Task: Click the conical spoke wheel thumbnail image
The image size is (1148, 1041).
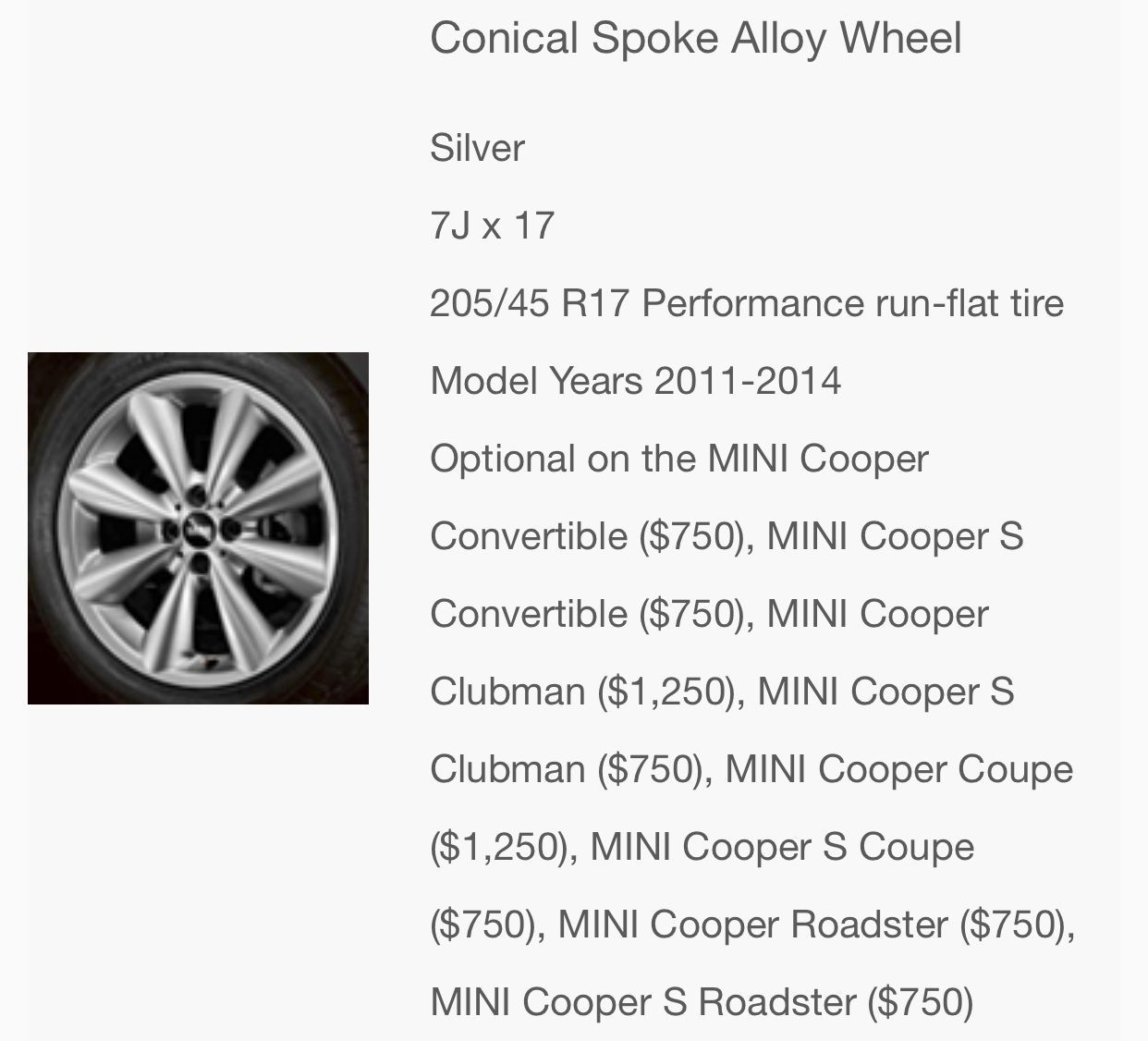Action: tap(198, 528)
